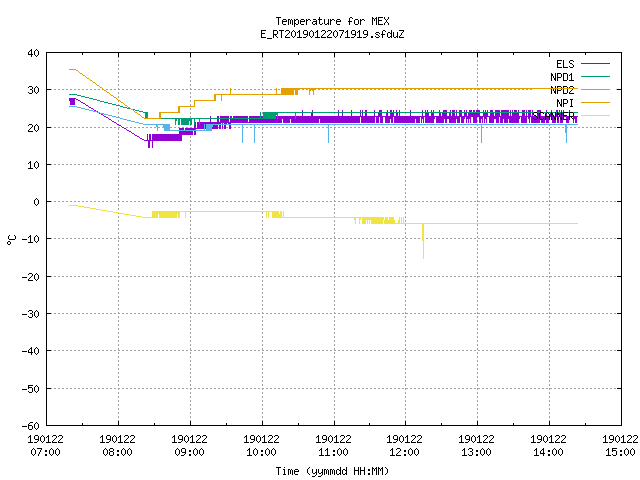640x480 pixels.
Task: Click the x-axis tick label 190122 15:00
Action: pos(620,446)
